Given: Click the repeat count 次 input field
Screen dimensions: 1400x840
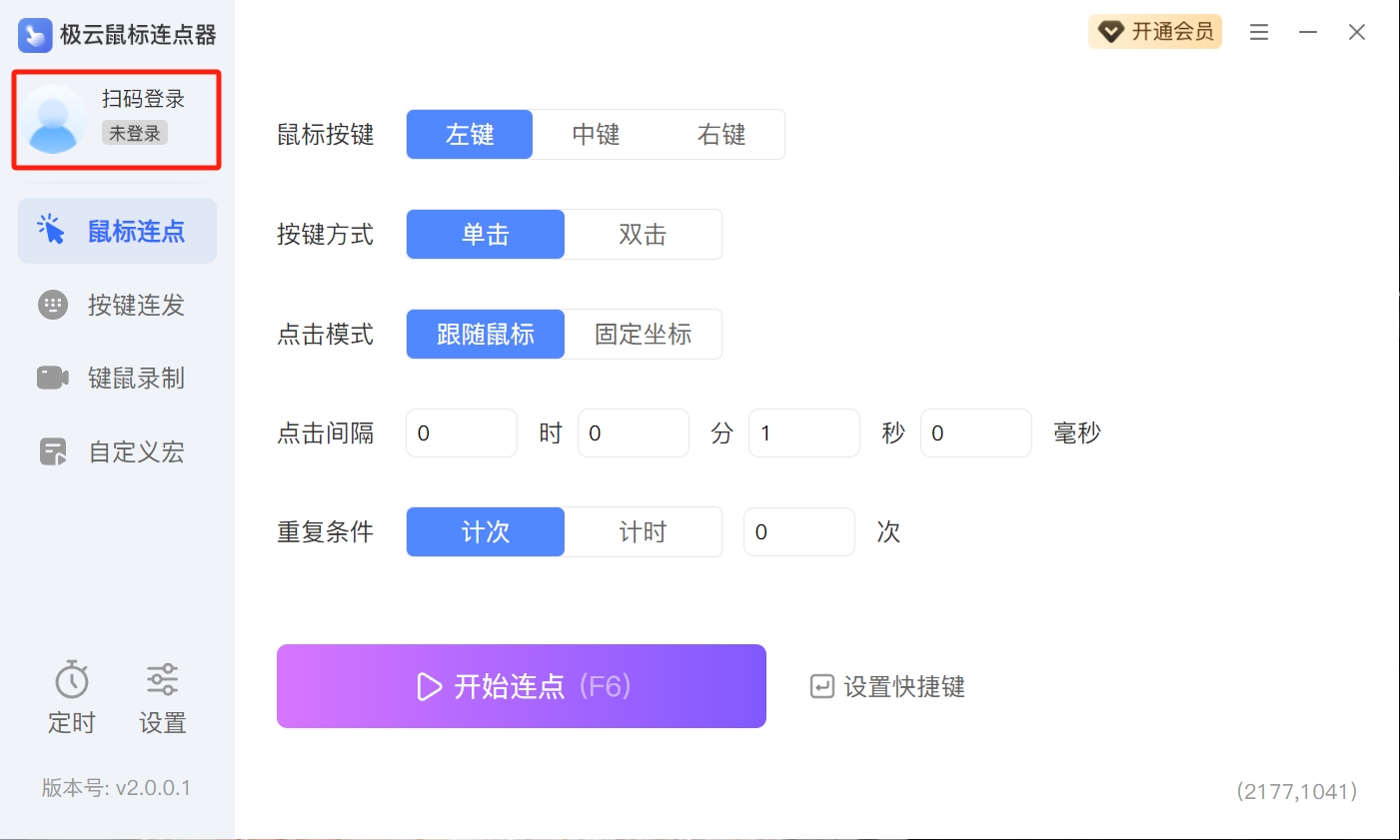Looking at the screenshot, I should pos(798,532).
